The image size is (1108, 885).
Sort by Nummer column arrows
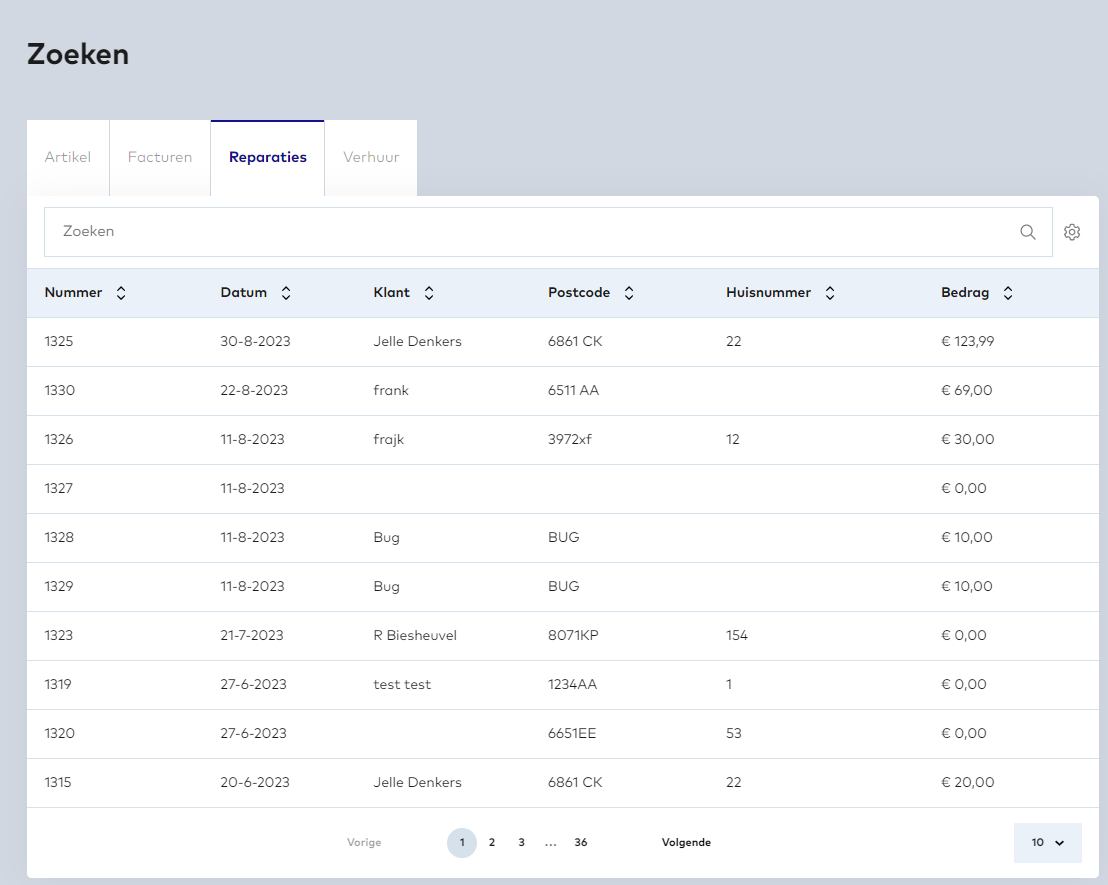click(121, 293)
